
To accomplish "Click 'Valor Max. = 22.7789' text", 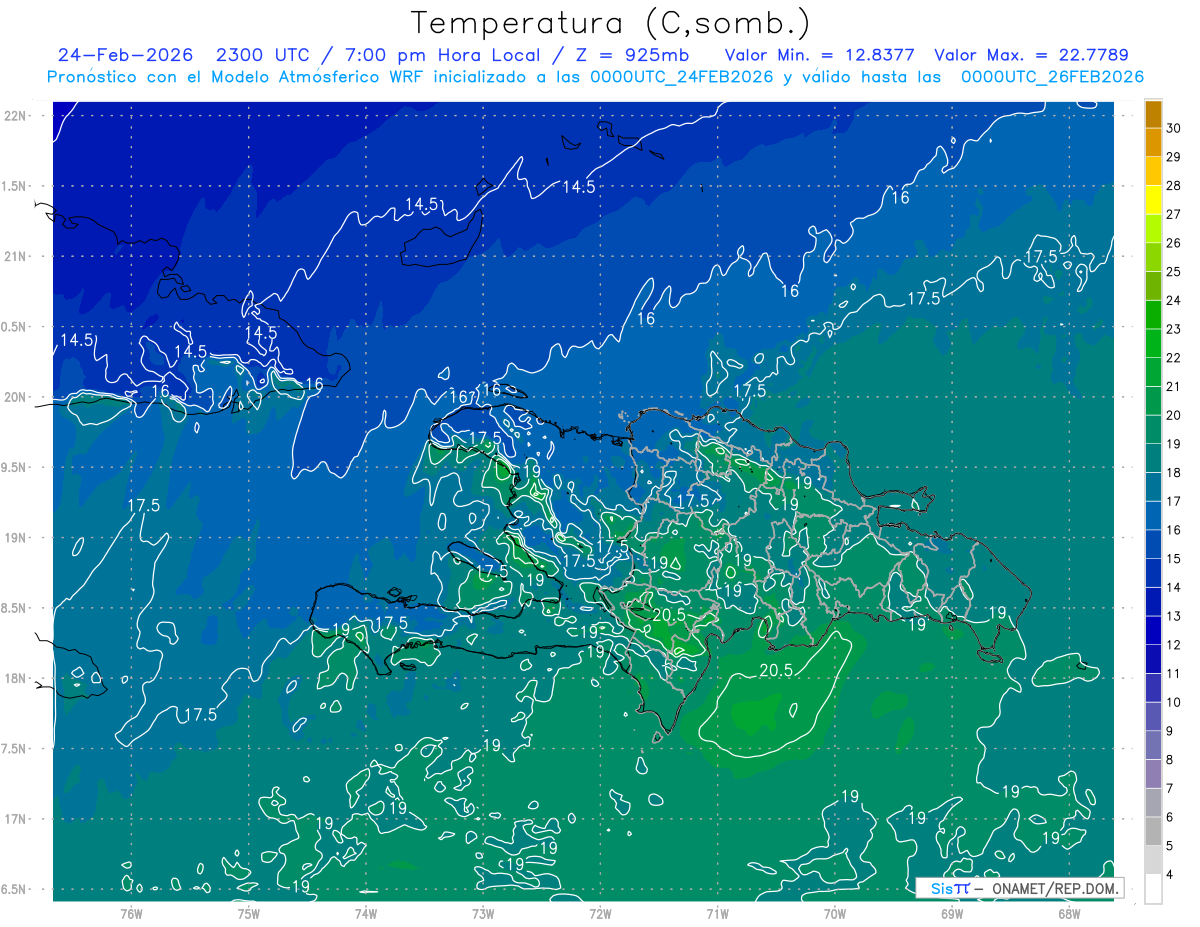I will [1031, 55].
